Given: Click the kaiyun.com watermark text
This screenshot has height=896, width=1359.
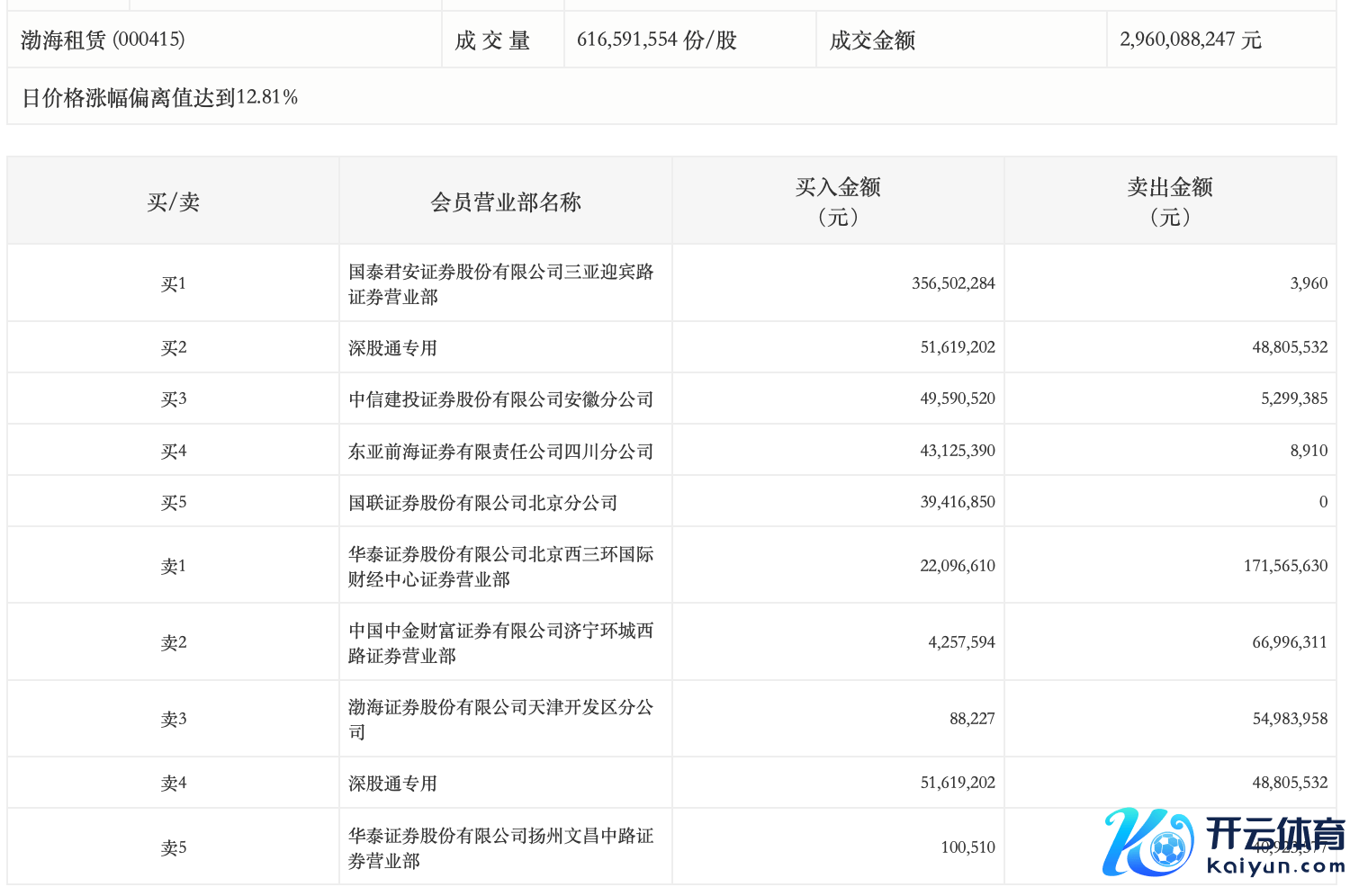Looking at the screenshot, I should (1274, 866).
